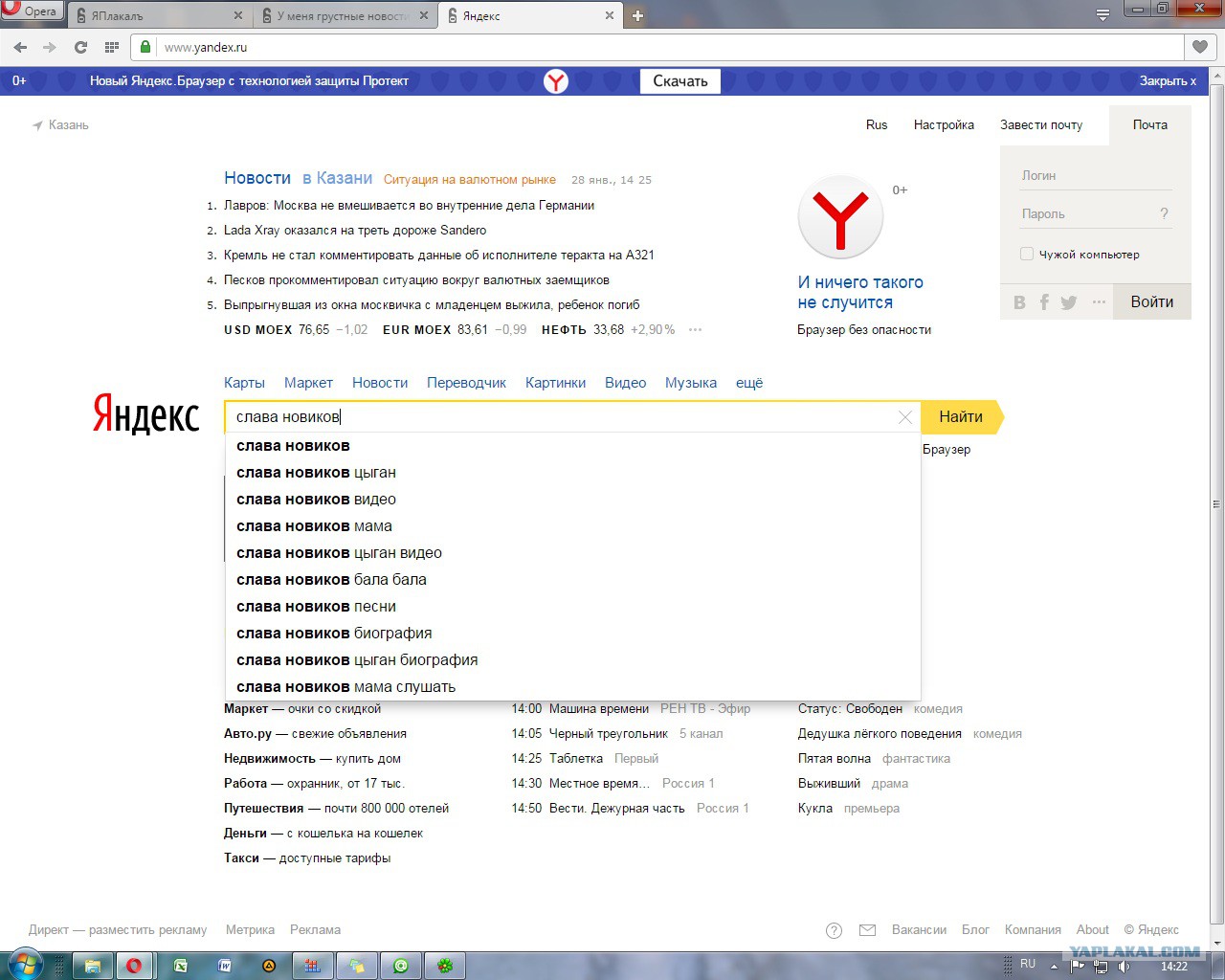Viewport: 1225px width, 980px height.
Task: Open the Переводчик service
Action: (x=466, y=383)
